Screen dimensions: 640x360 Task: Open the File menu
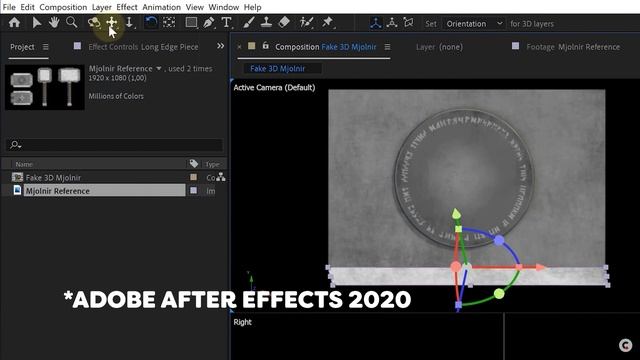pos(9,7)
